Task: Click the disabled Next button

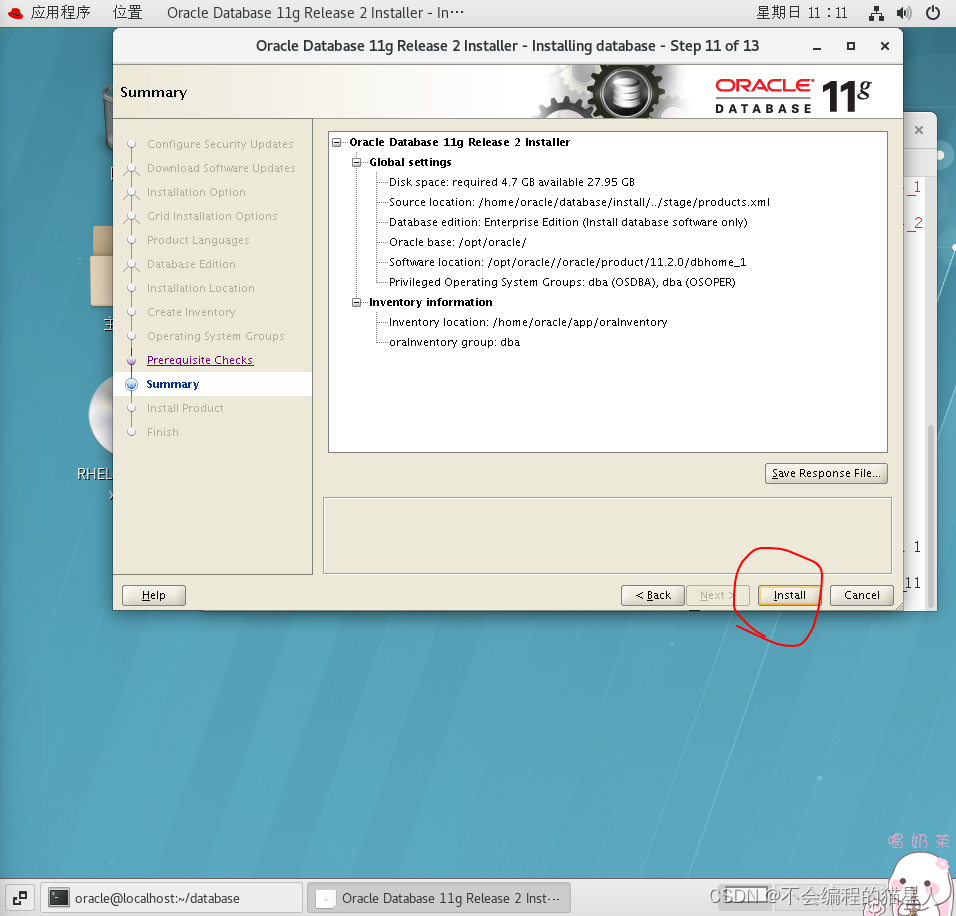Action: pos(718,595)
